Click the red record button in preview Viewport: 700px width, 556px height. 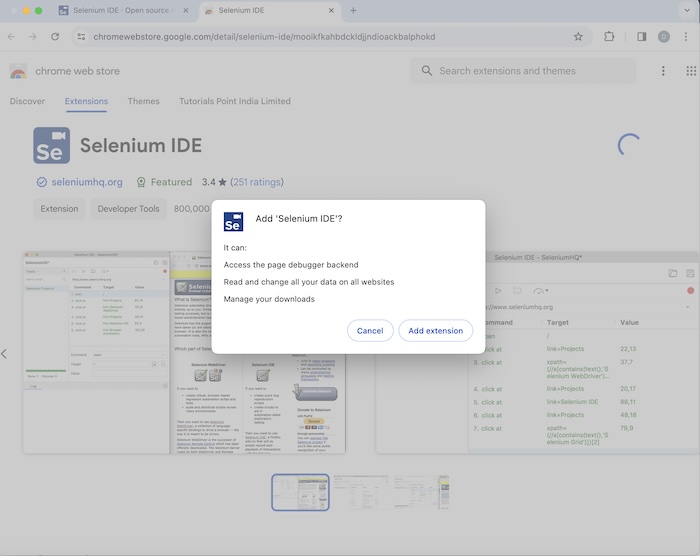(690, 291)
